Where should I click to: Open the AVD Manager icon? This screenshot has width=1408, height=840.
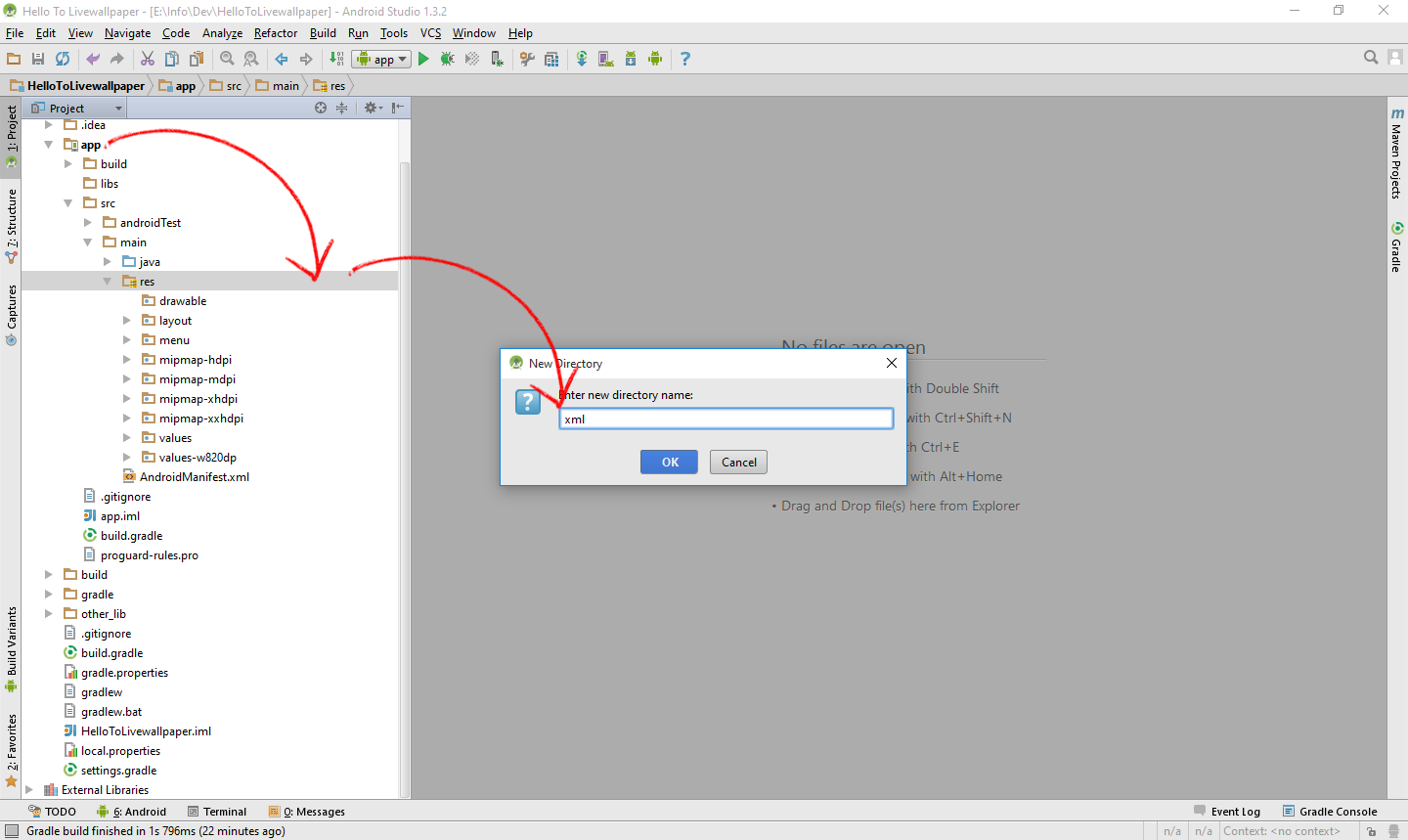click(606, 59)
